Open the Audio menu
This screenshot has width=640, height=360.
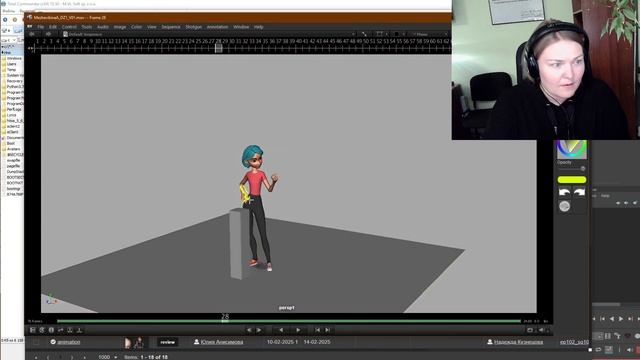(x=103, y=27)
